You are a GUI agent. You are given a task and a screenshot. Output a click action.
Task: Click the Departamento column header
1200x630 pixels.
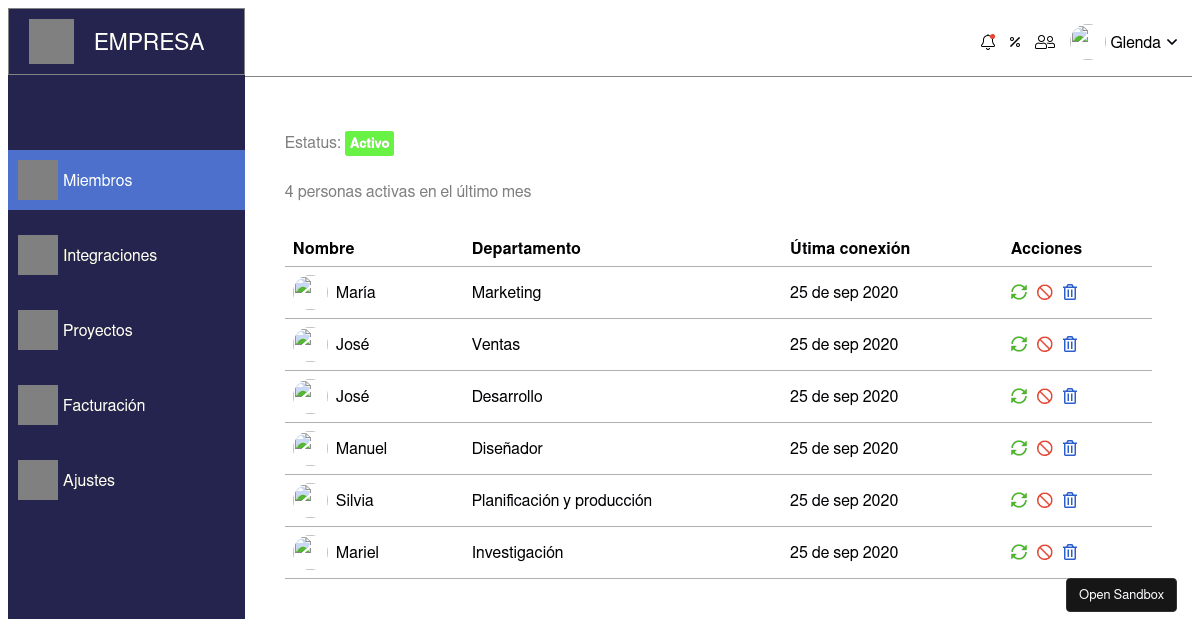point(526,248)
